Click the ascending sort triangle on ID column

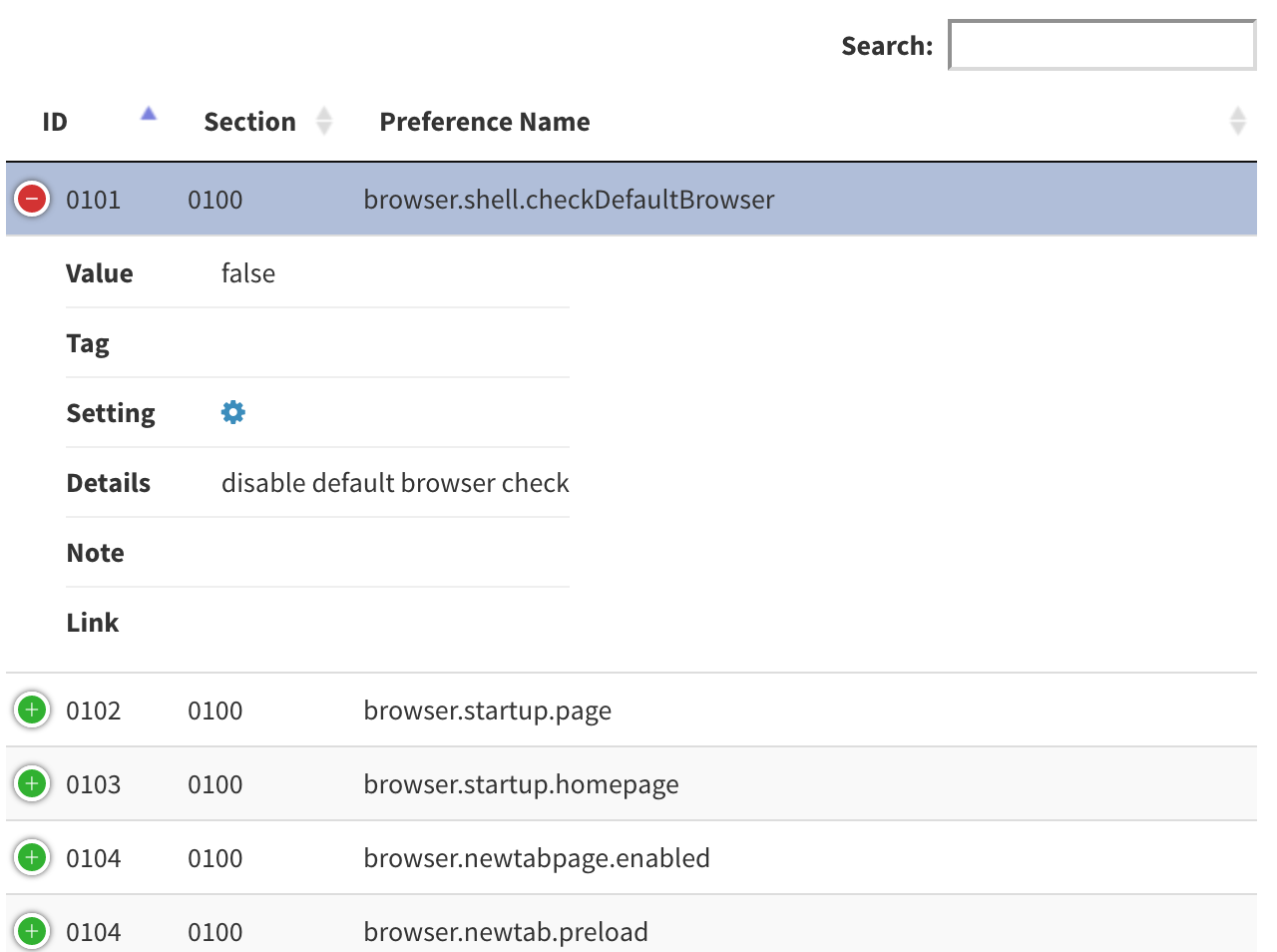point(148,115)
